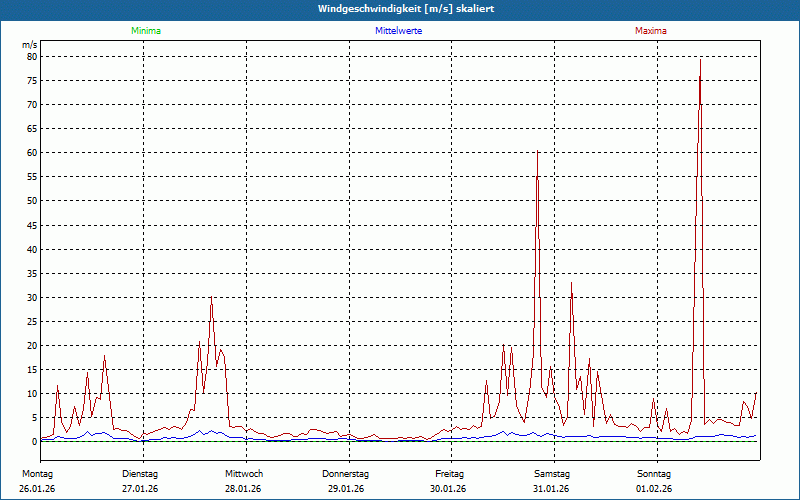800x500 pixels.
Task: Click the 80 y-axis tick label
Action: point(31,56)
